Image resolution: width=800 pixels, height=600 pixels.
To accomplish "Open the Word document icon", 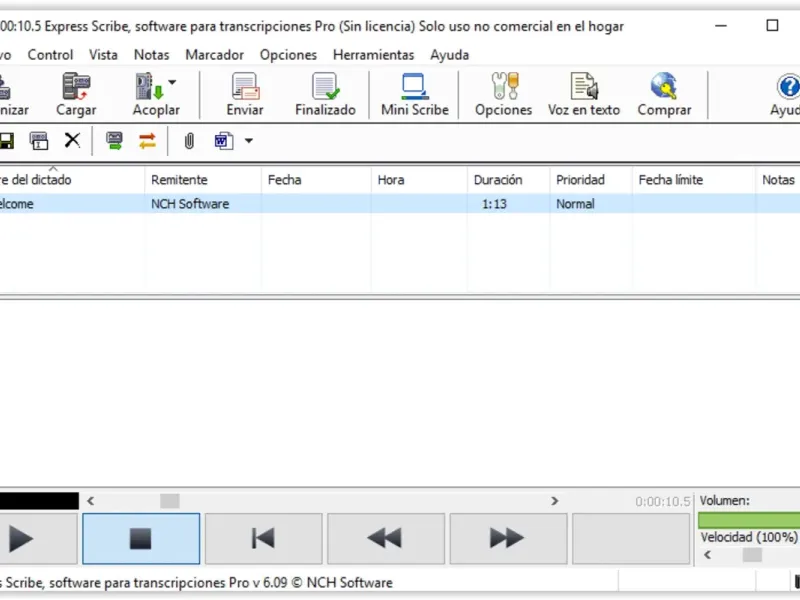I will pyautogui.click(x=224, y=141).
